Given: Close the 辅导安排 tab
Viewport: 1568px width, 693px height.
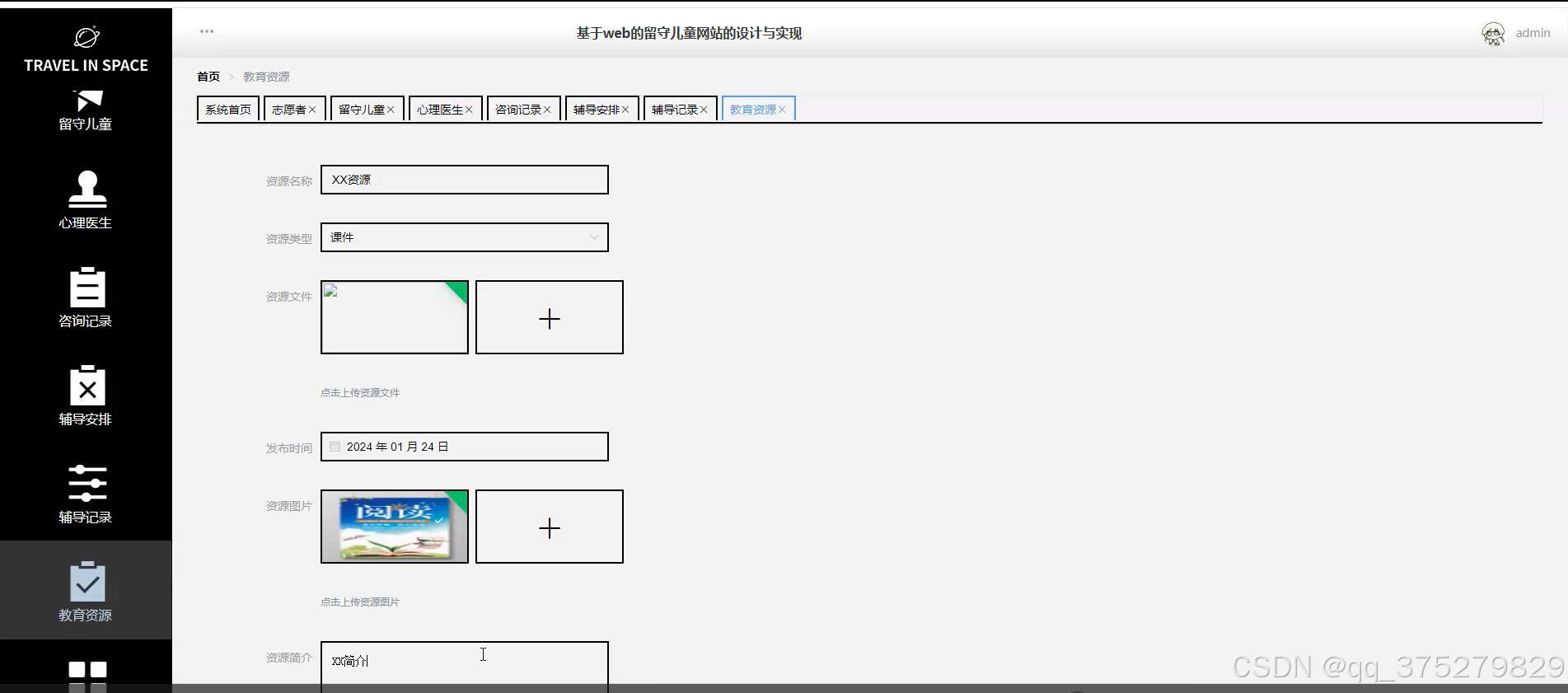Looking at the screenshot, I should coord(625,110).
